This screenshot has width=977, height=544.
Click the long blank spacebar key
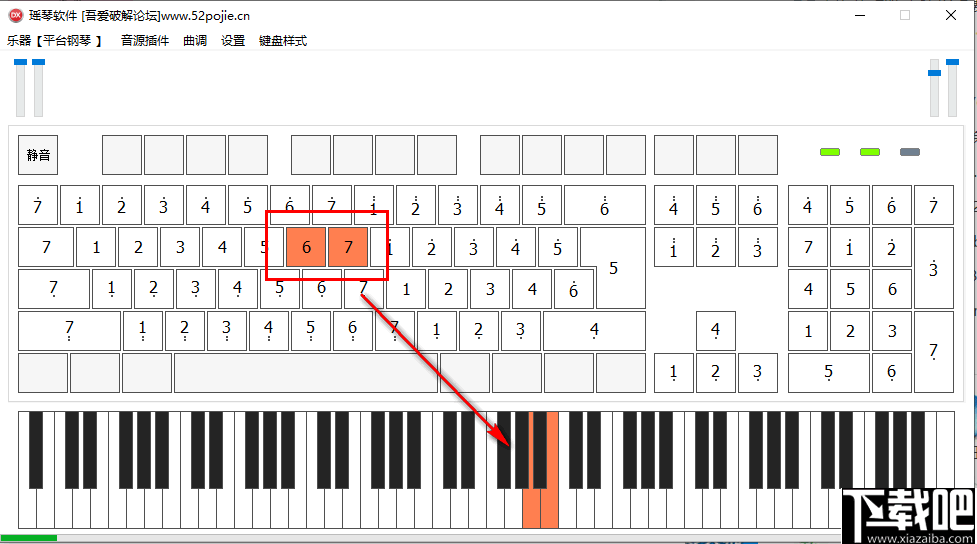click(306, 373)
